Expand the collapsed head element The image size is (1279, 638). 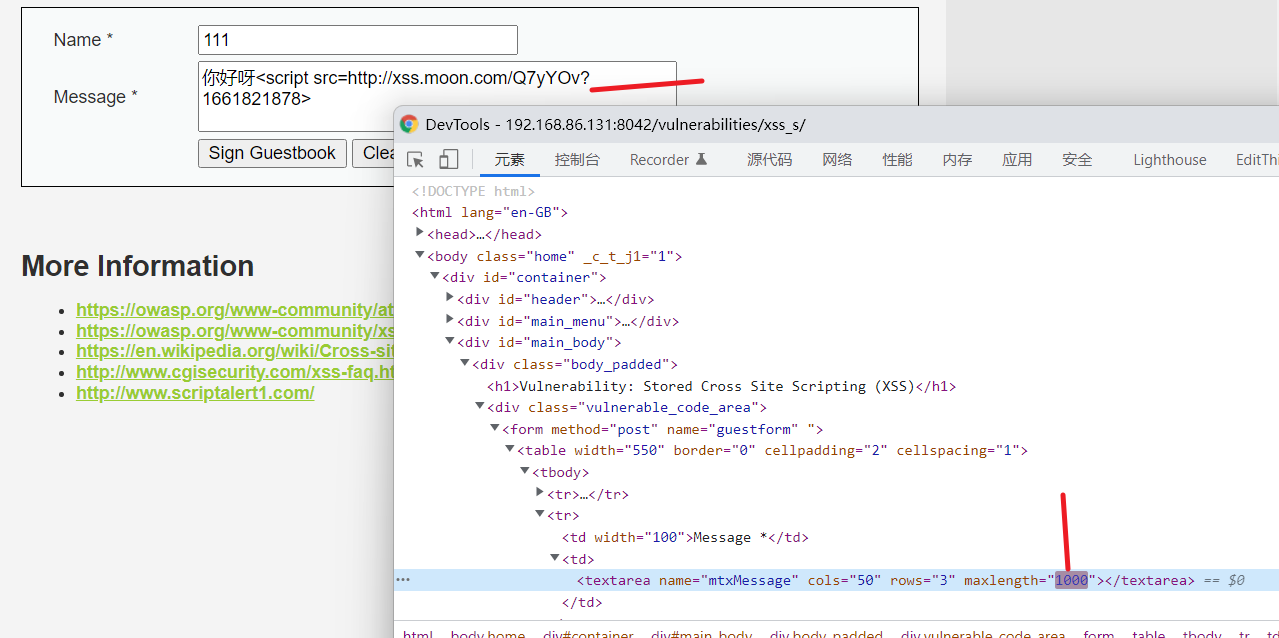click(421, 234)
